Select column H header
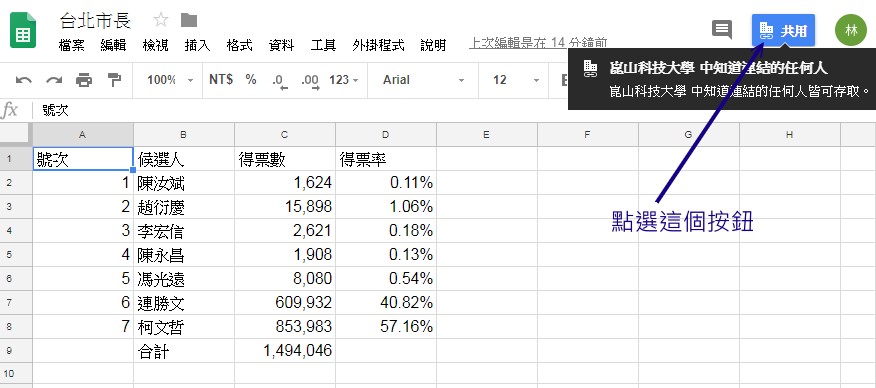Screen dimensions: 876x388 pos(789,135)
